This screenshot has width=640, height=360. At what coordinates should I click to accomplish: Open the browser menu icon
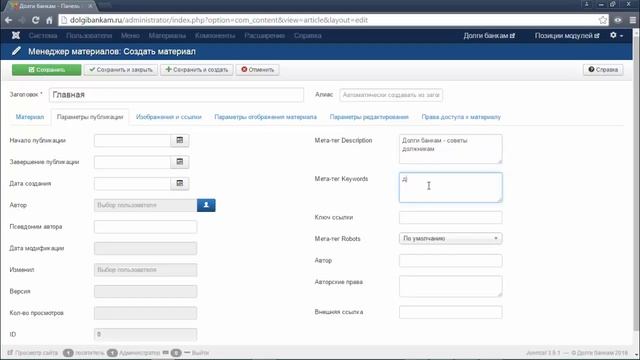click(632, 20)
